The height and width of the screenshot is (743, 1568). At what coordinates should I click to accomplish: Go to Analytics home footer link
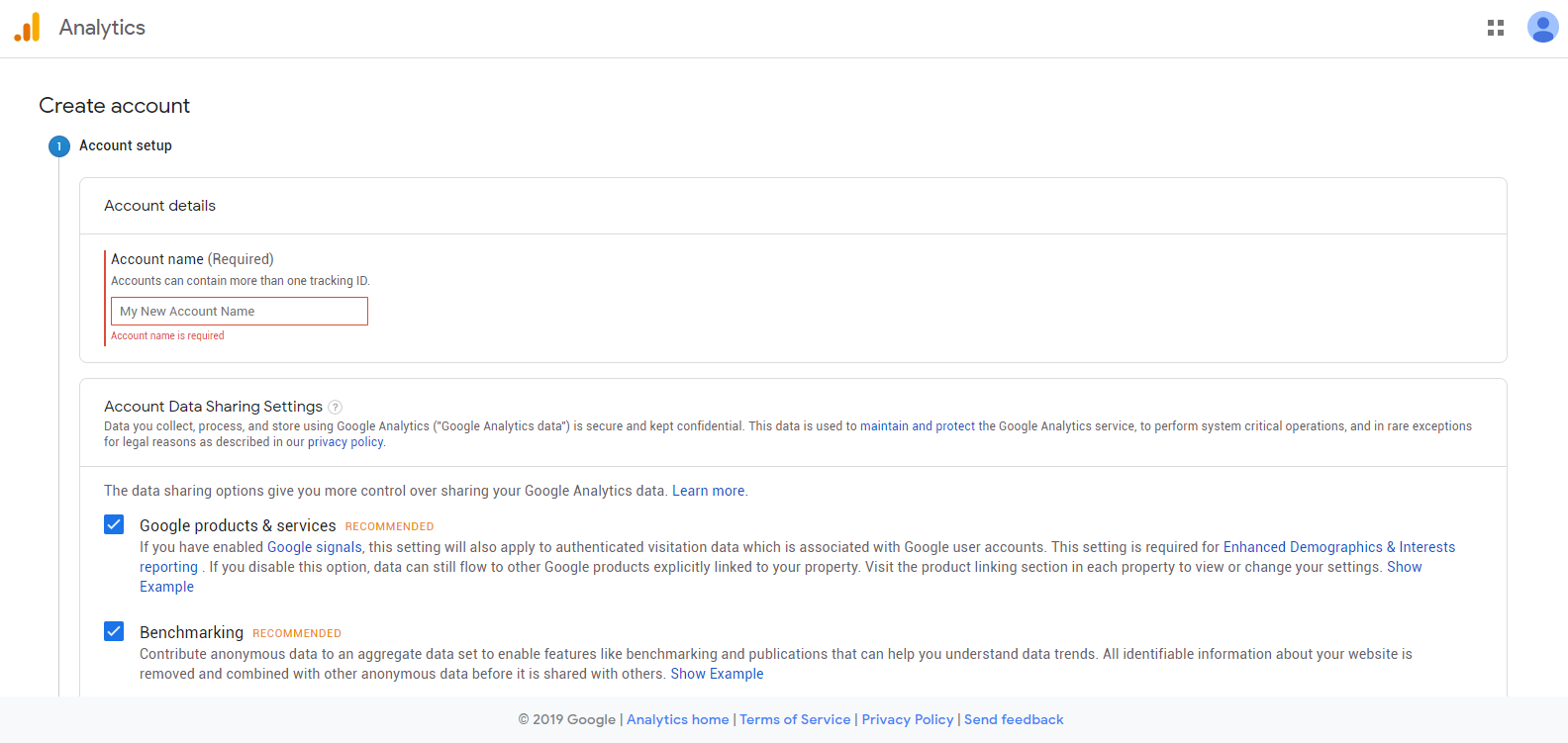[x=678, y=719]
